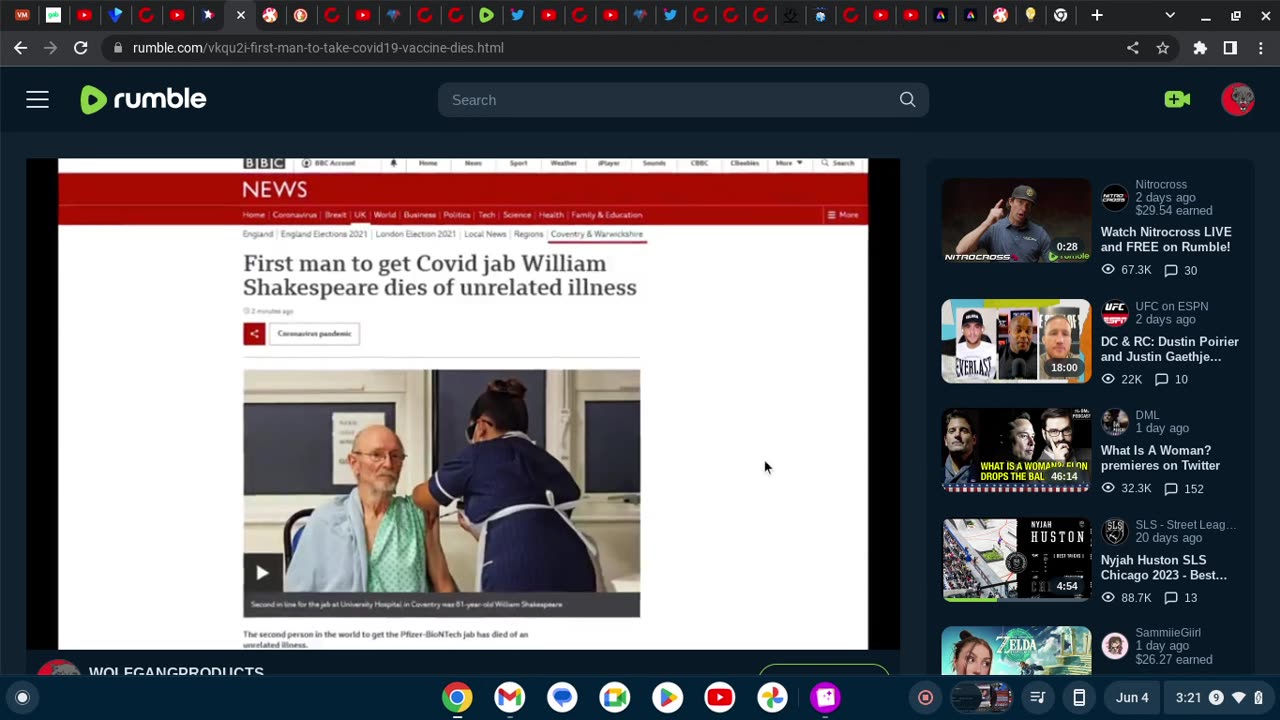Go forward in browser
This screenshot has width=1280, height=720.
point(50,47)
